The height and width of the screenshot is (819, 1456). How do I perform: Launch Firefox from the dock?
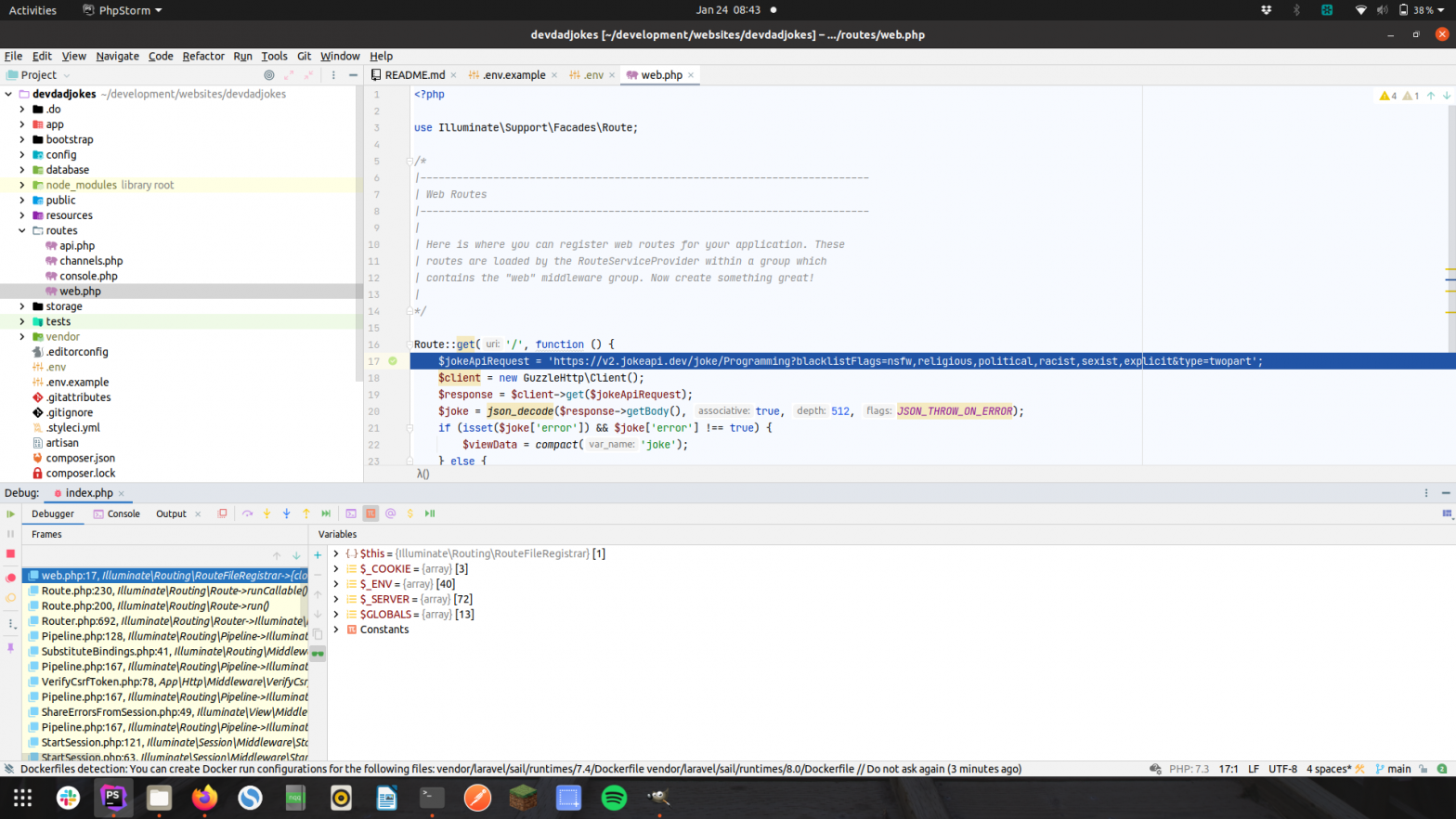(204, 798)
